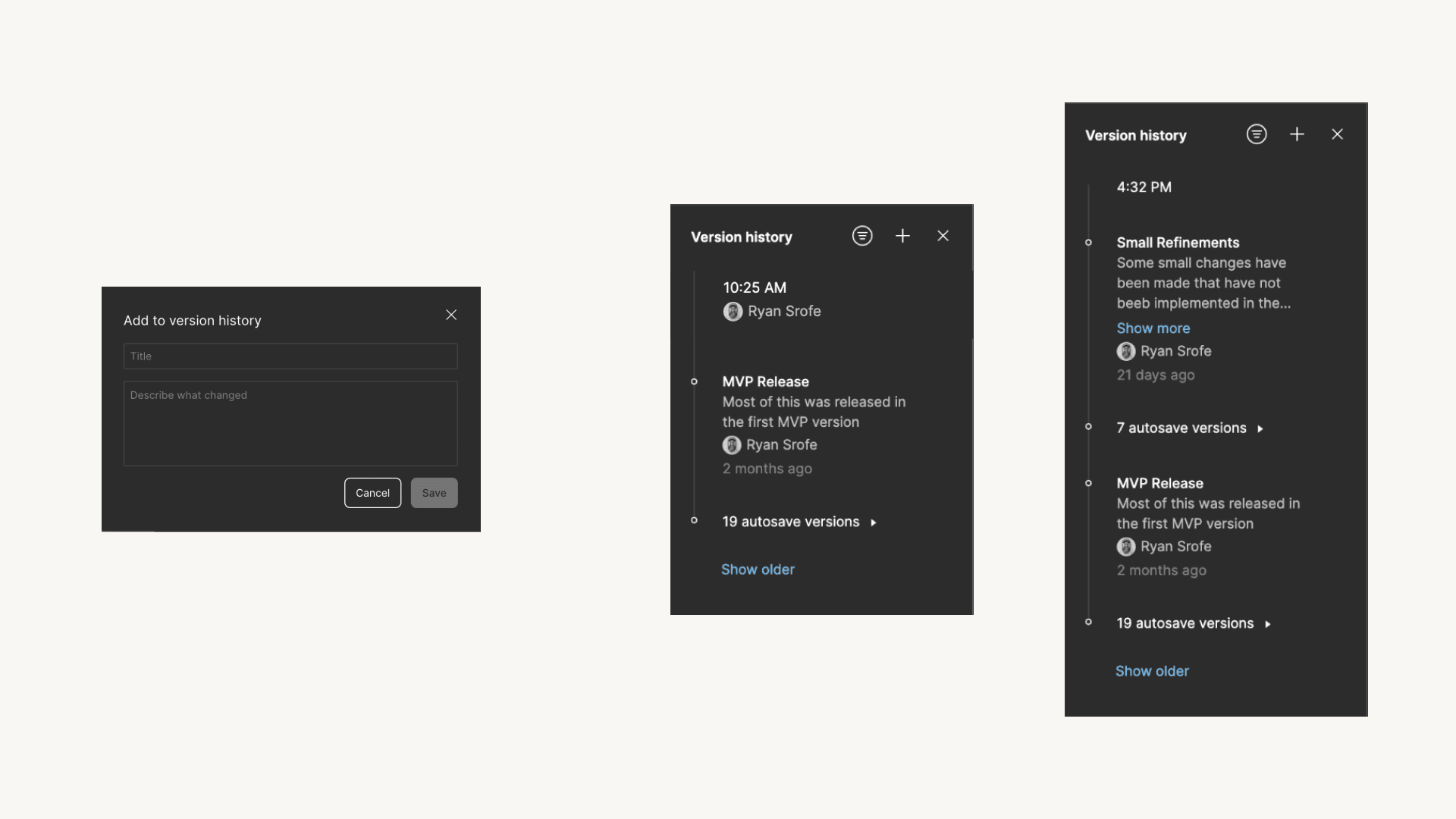Viewport: 1456px width, 819px height.
Task: Click Ryan Srofe avatar in center panel
Action: pyautogui.click(x=732, y=311)
